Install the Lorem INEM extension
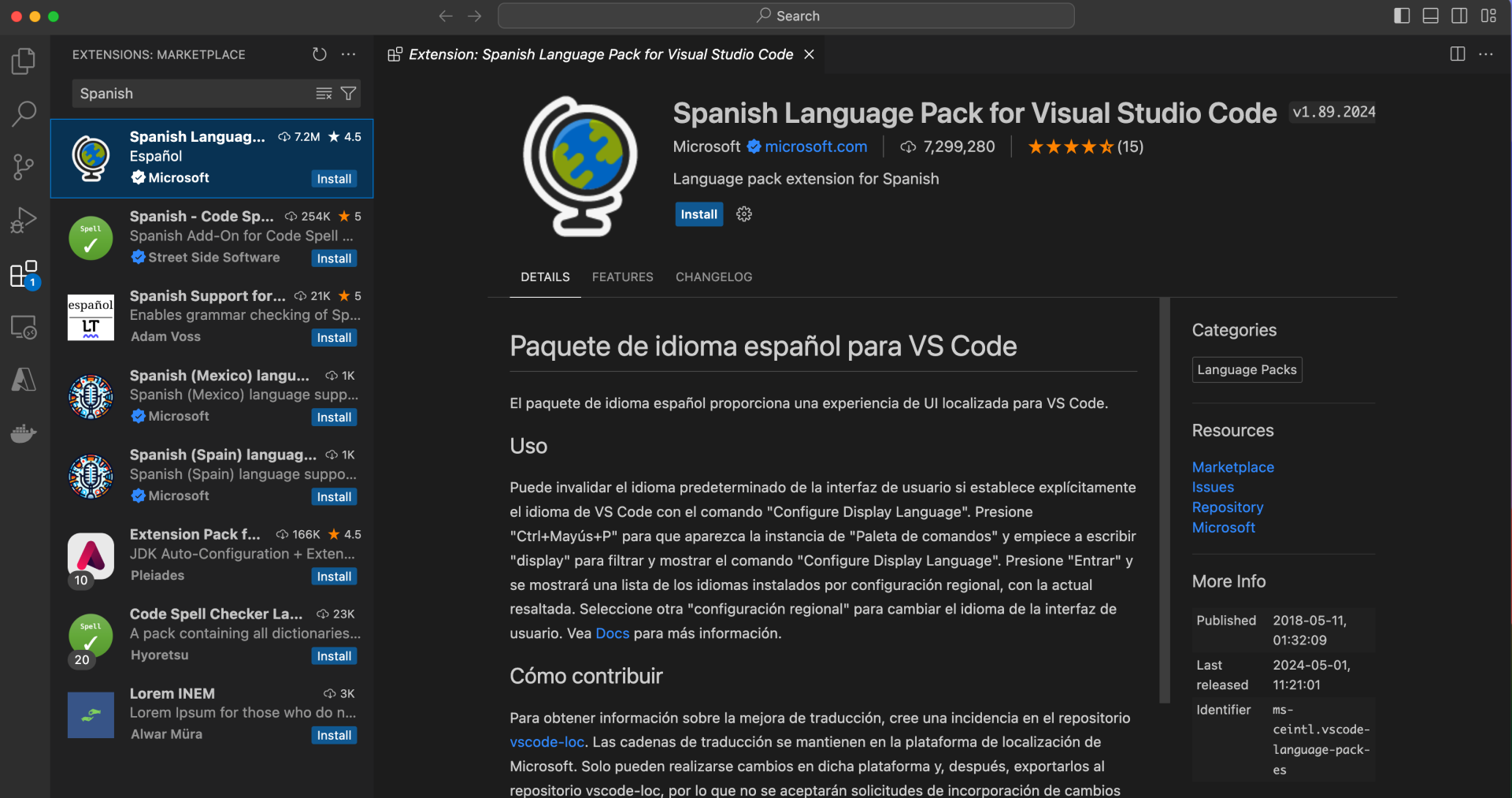Viewport: 1512px width, 798px height. (x=334, y=736)
